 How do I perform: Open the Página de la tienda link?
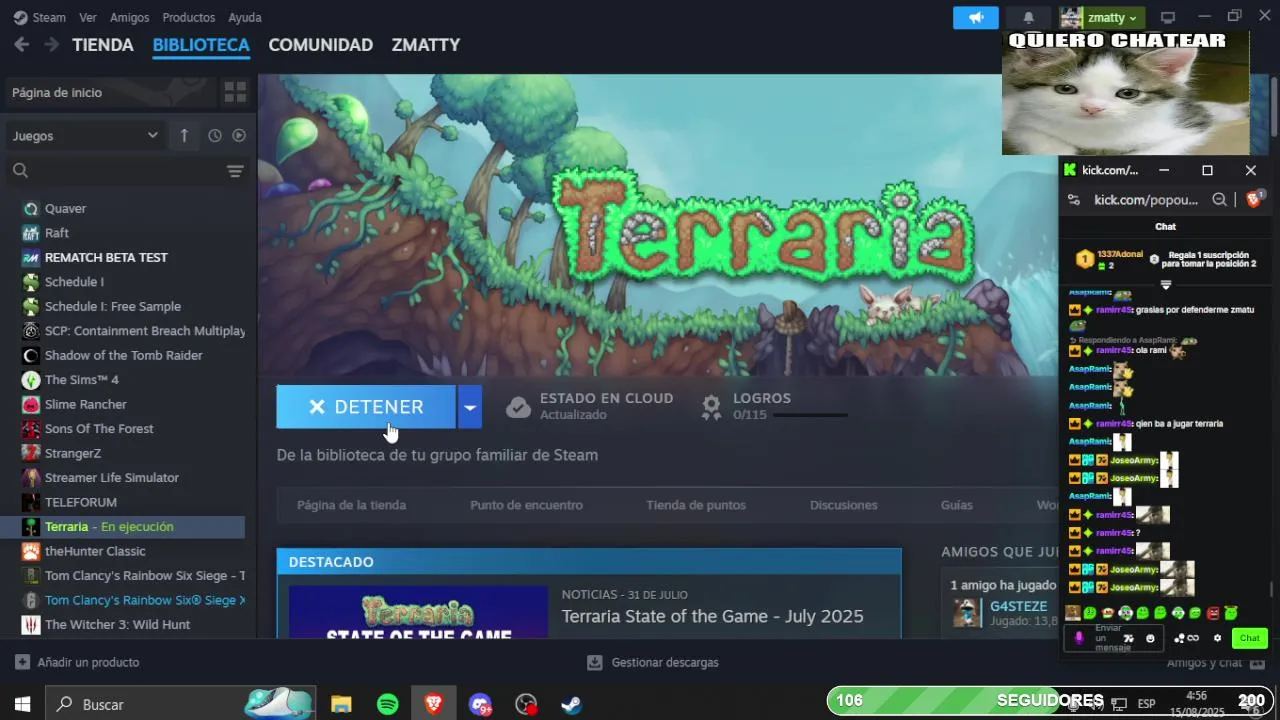(x=351, y=505)
